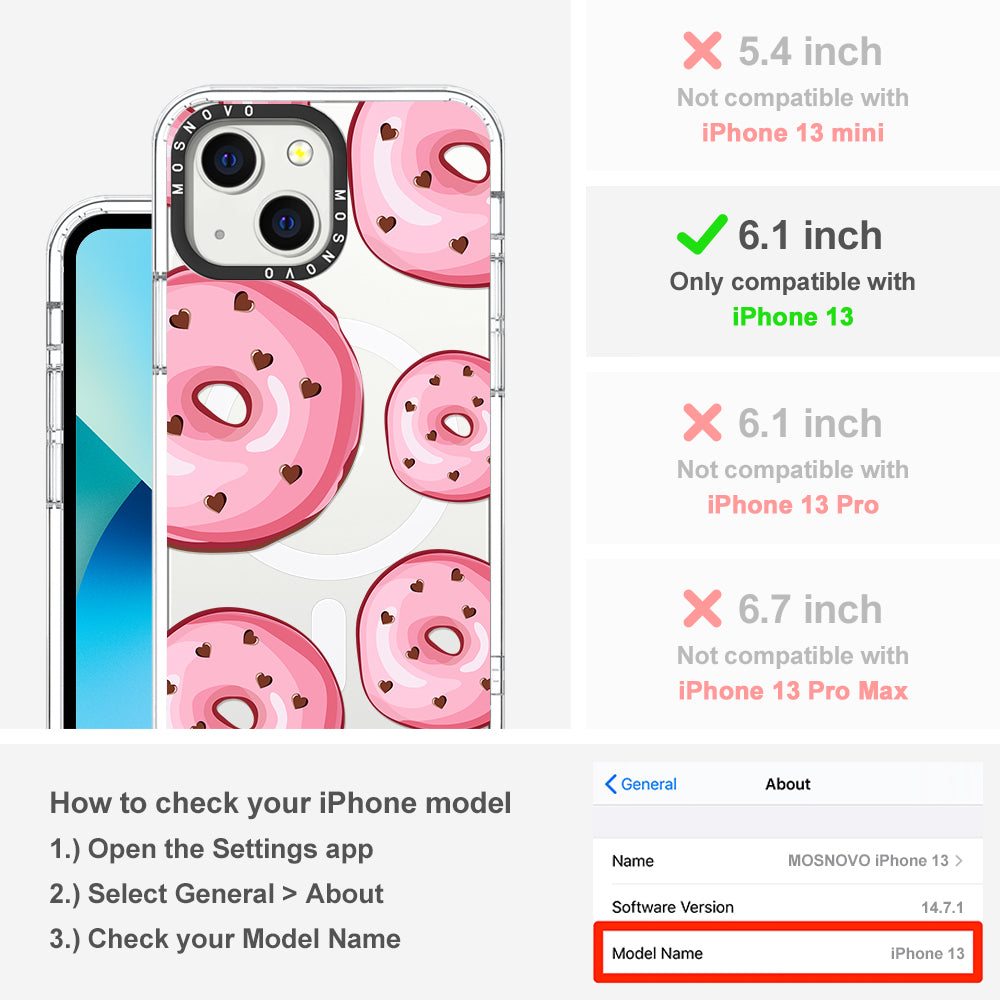Screen dimensions: 1000x1000
Task: Click the red X next to 5.4 inch
Action: point(702,50)
